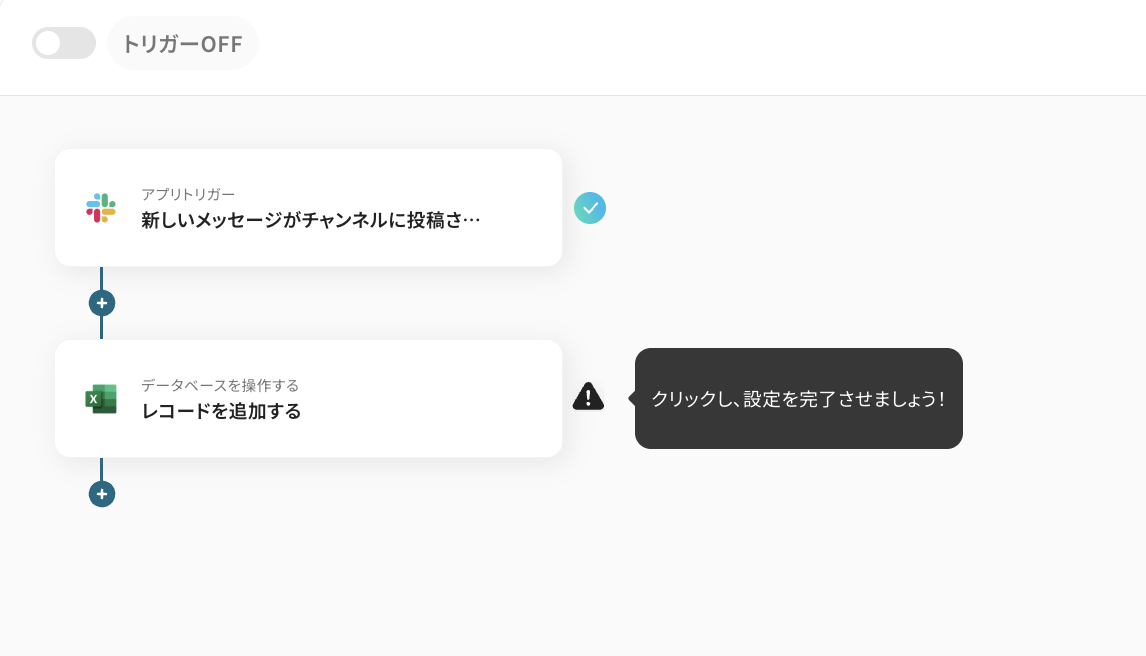The height and width of the screenshot is (656, 1146).
Task: Click the Excel database operation icon
Action: coord(101,398)
